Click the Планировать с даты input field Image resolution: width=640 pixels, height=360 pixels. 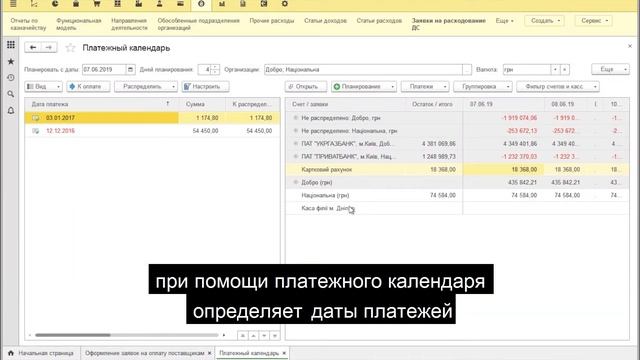104,70
